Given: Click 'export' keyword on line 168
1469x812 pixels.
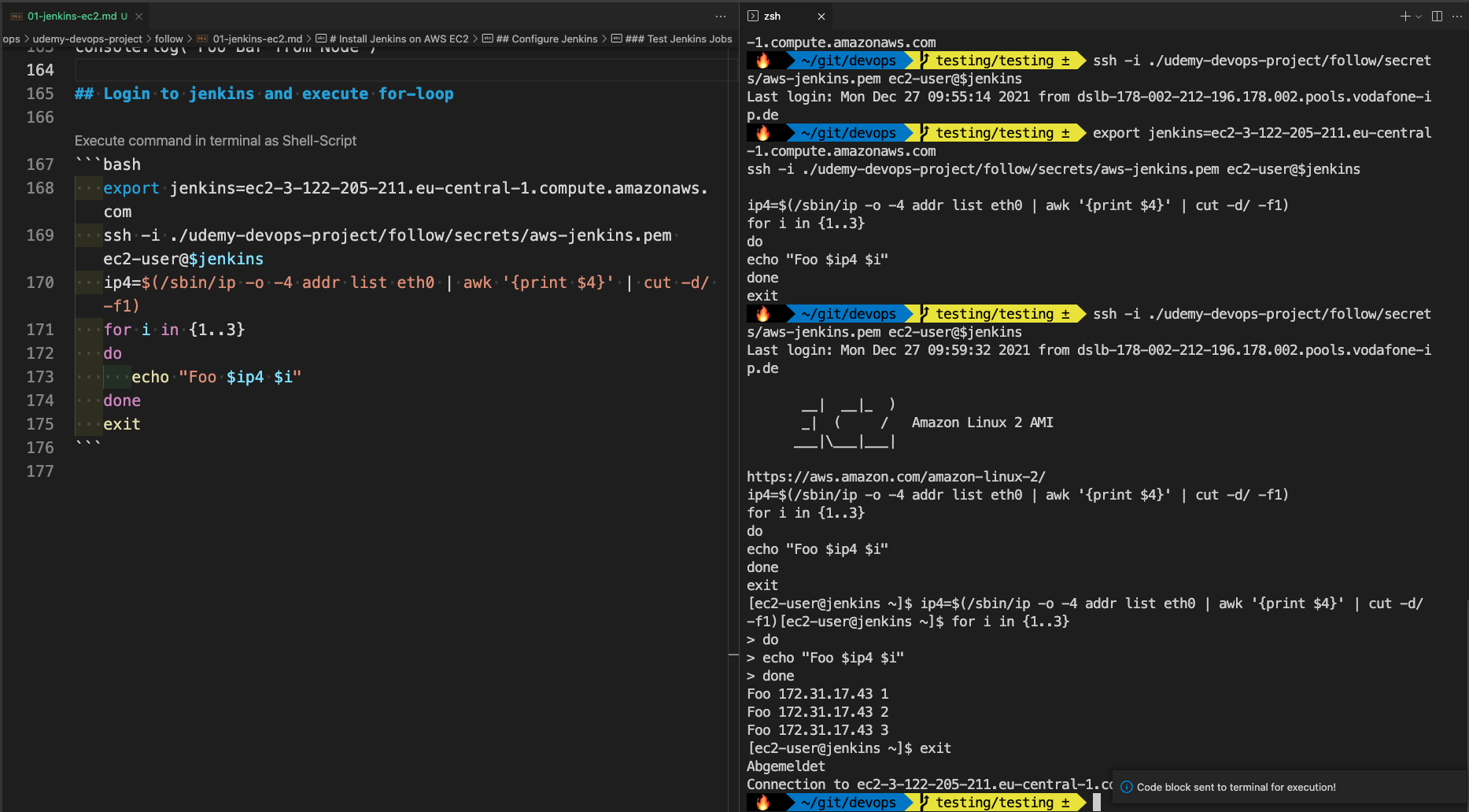Looking at the screenshot, I should 131,188.
